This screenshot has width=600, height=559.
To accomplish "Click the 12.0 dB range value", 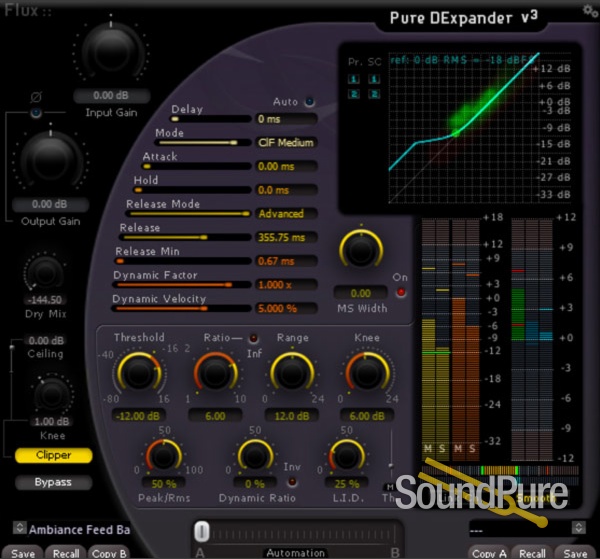I will (x=292, y=416).
